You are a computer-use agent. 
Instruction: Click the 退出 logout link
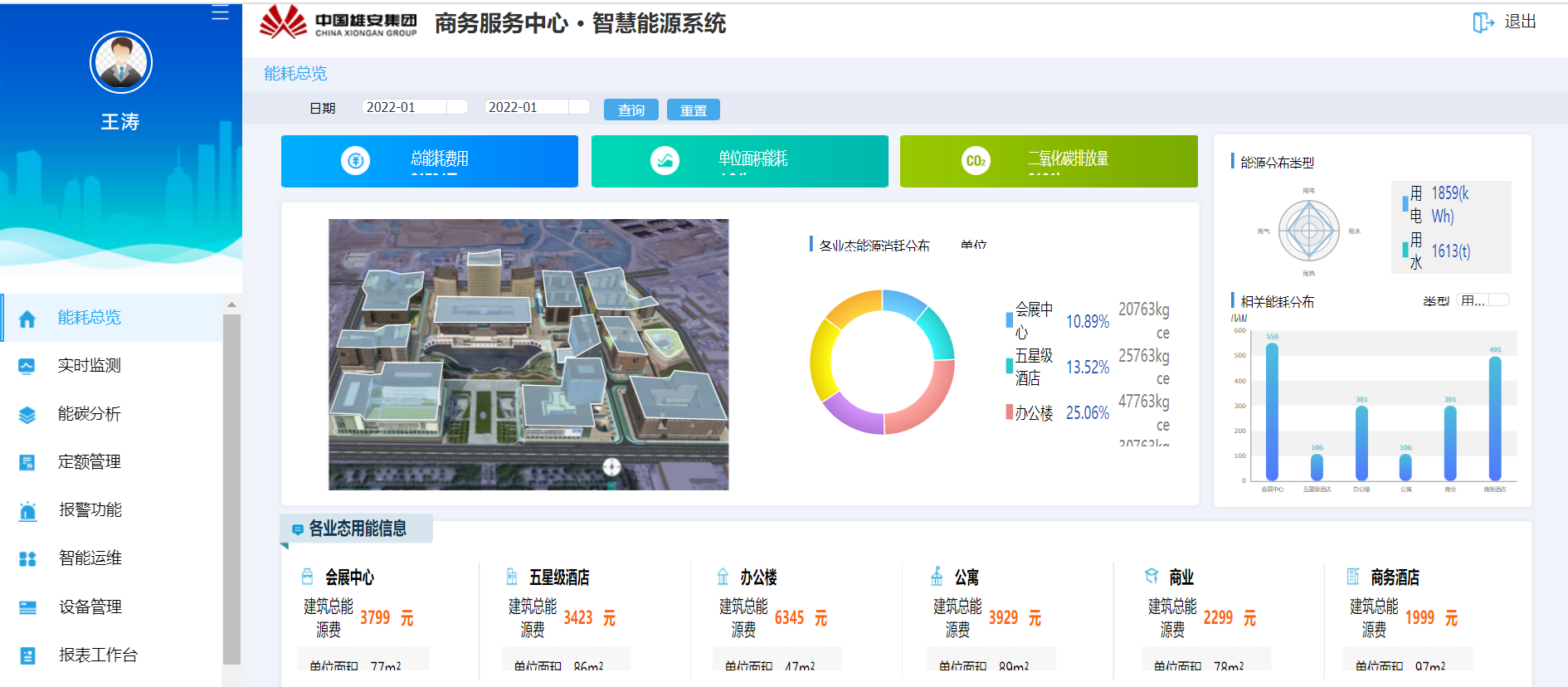1521,22
